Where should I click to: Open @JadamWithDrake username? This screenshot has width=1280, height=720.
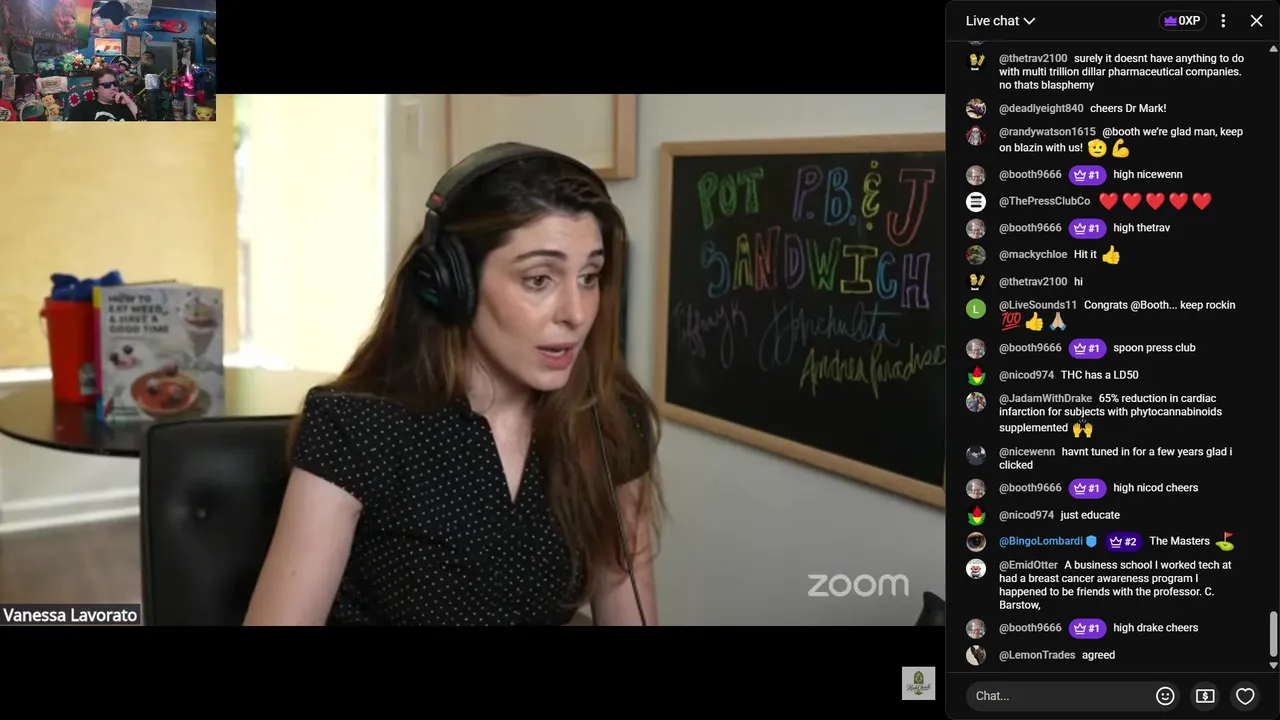pyautogui.click(x=1045, y=398)
